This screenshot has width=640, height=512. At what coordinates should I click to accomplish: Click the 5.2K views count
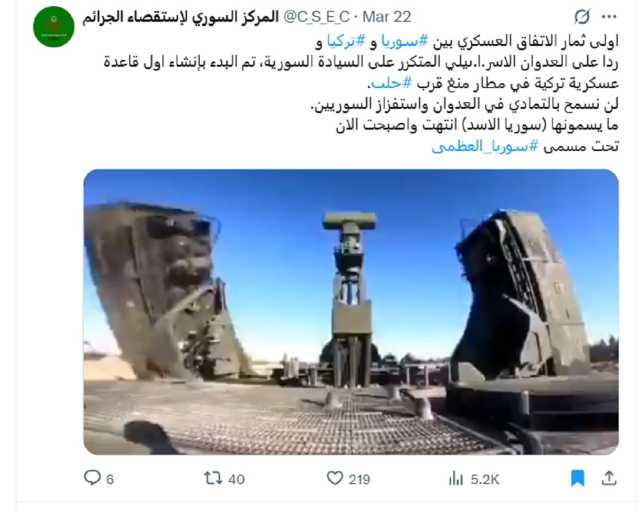click(x=485, y=479)
